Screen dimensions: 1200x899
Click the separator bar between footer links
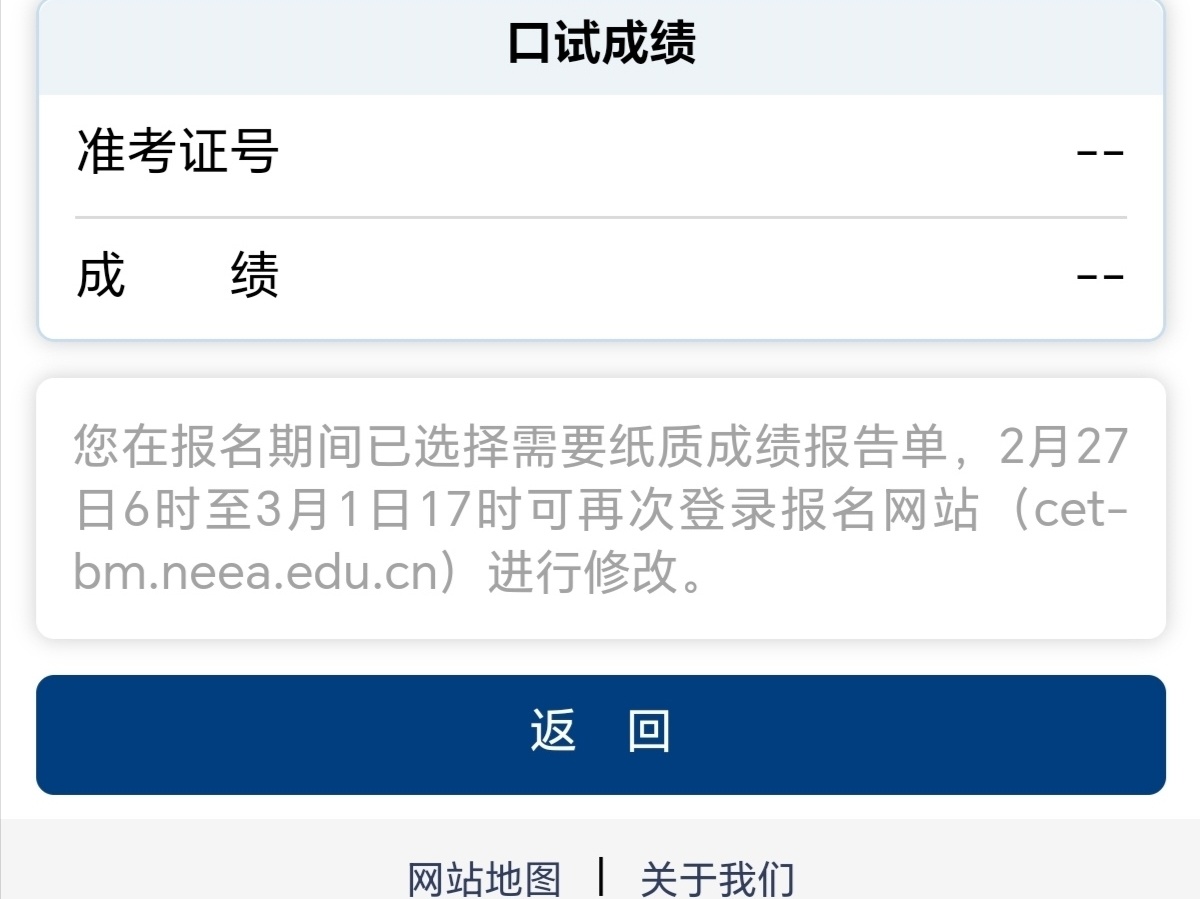(601, 877)
